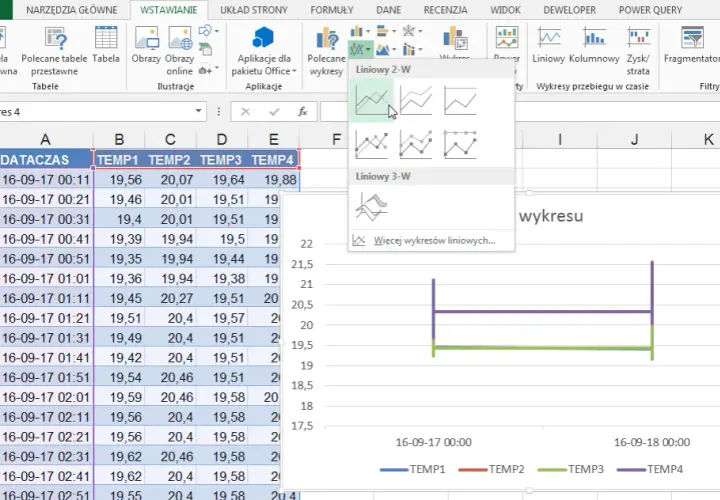The width and height of the screenshot is (720, 500).
Task: Click cell with 16-09-17 00:11
Action: pos(46,180)
